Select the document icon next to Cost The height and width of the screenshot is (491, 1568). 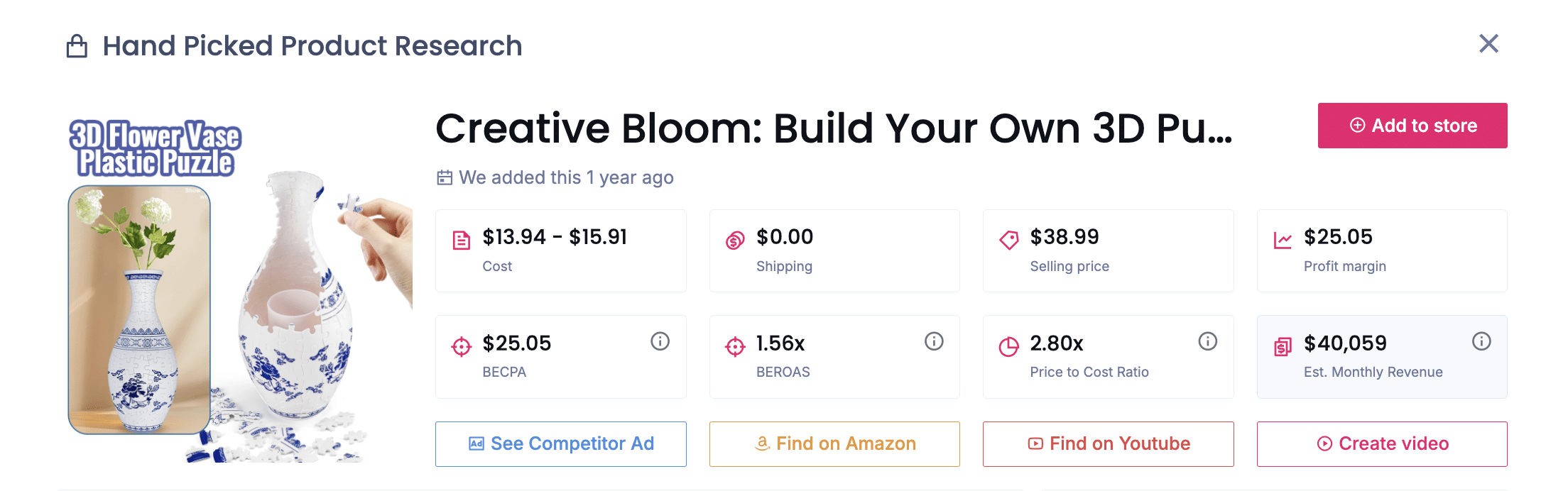(462, 239)
